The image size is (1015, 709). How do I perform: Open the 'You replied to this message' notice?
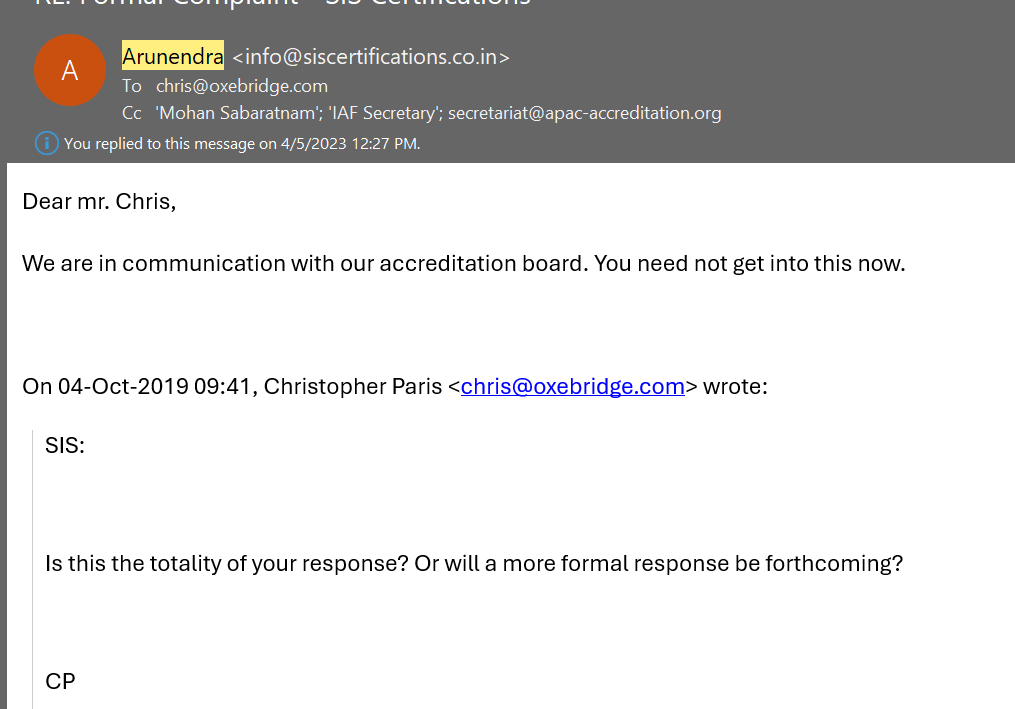[x=241, y=144]
